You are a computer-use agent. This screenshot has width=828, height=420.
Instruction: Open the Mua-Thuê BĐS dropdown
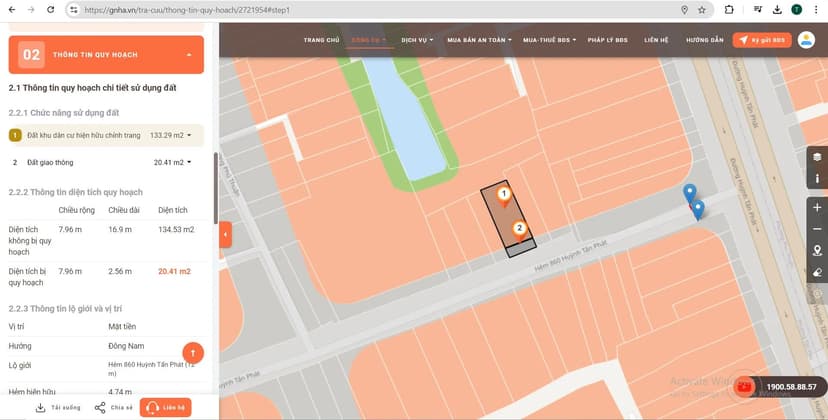tap(549, 40)
